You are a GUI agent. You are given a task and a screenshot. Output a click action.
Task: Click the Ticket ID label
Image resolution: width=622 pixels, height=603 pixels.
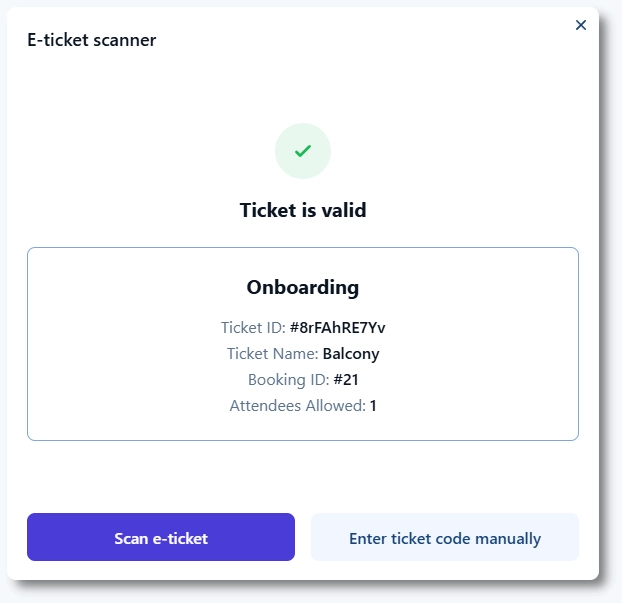[x=252, y=327]
